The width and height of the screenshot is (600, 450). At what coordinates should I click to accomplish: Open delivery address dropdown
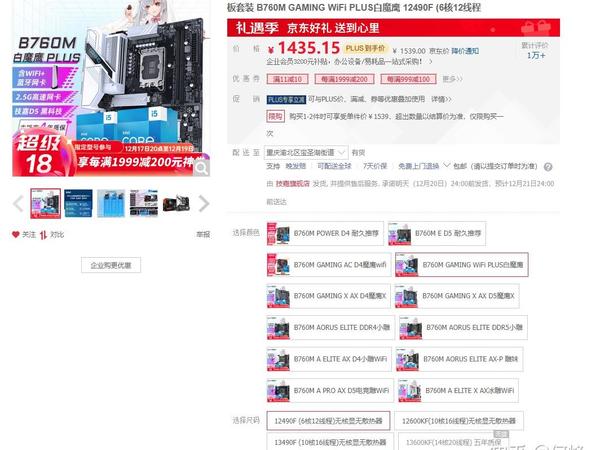pyautogui.click(x=306, y=153)
